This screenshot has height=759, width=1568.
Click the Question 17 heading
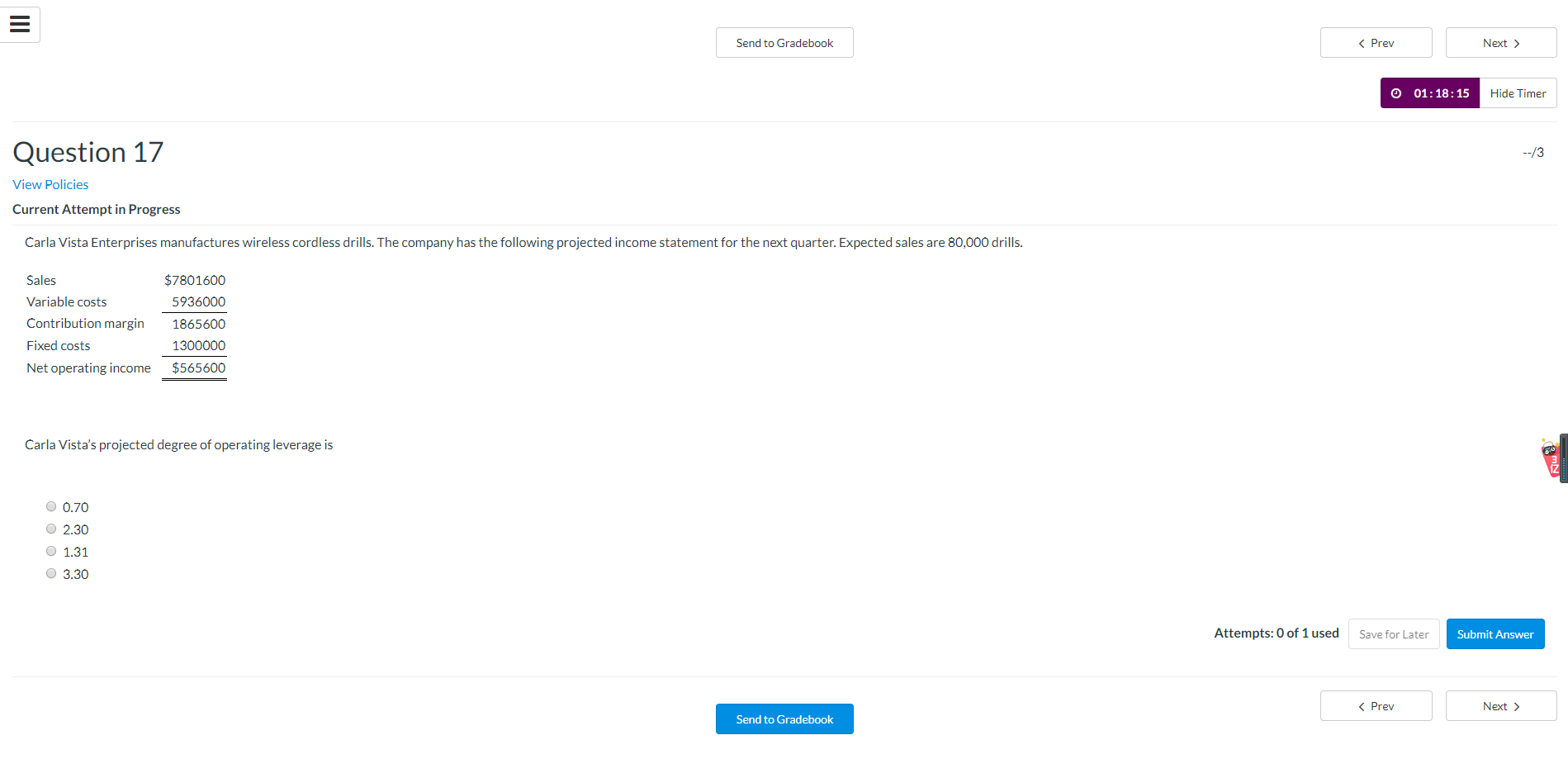pos(88,152)
